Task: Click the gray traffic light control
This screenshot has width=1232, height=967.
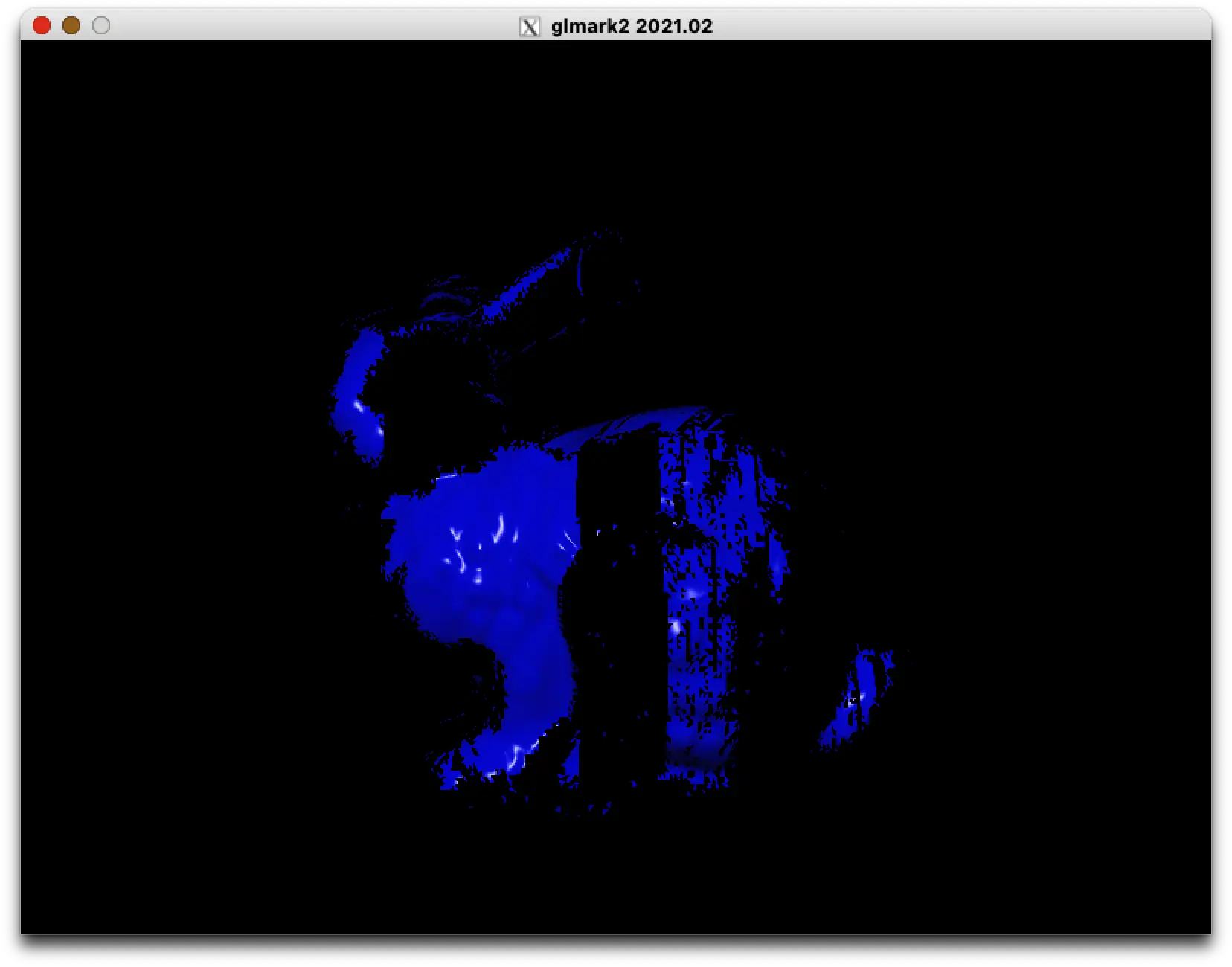Action: 101,25
